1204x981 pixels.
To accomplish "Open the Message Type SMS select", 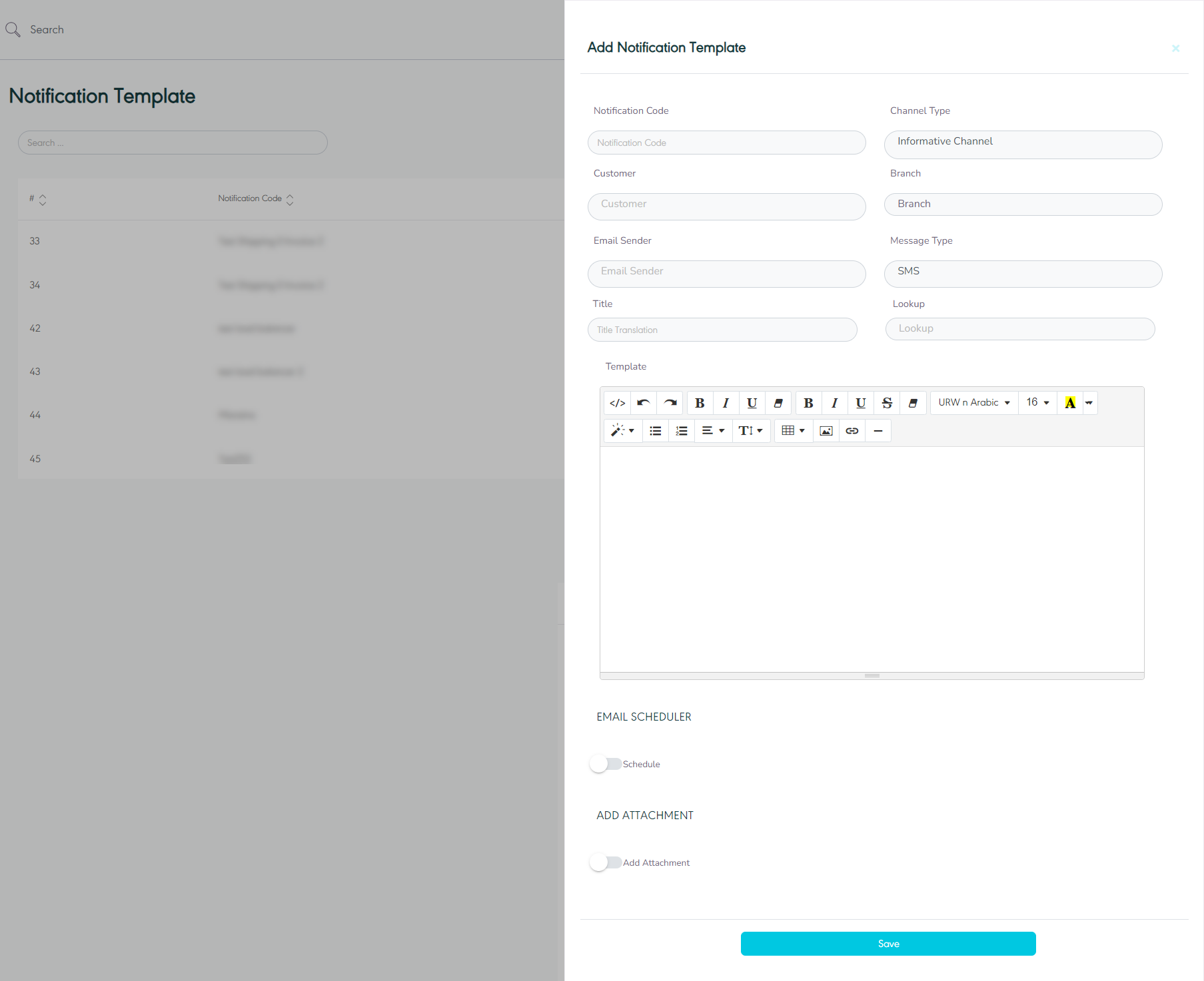I will (x=1023, y=274).
